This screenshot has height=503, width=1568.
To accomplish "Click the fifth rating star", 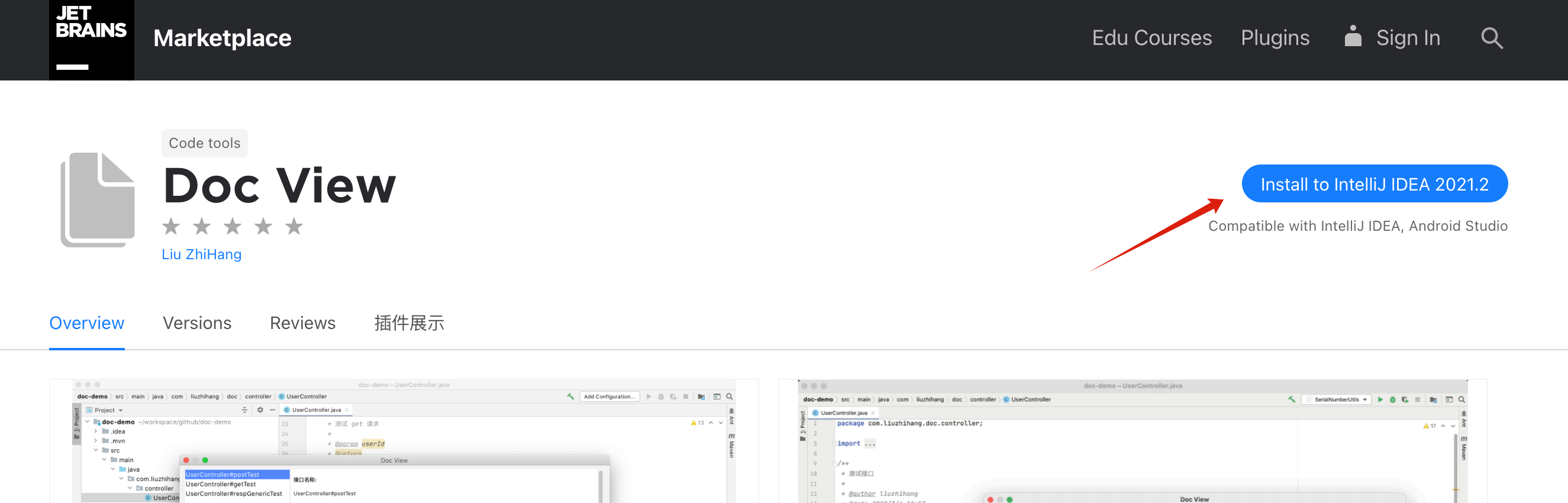I will [294, 227].
